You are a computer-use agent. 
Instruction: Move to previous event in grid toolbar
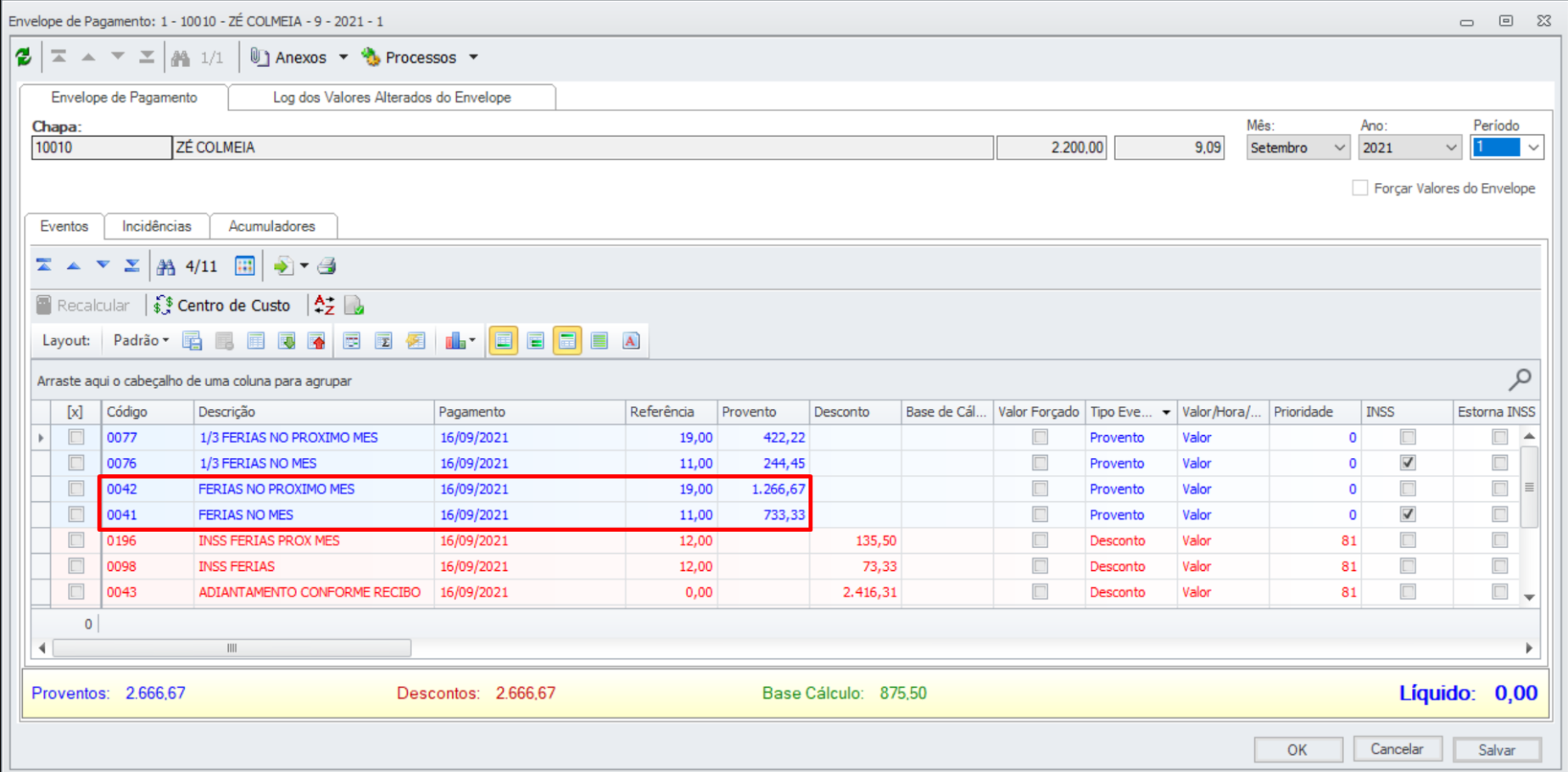click(x=74, y=266)
